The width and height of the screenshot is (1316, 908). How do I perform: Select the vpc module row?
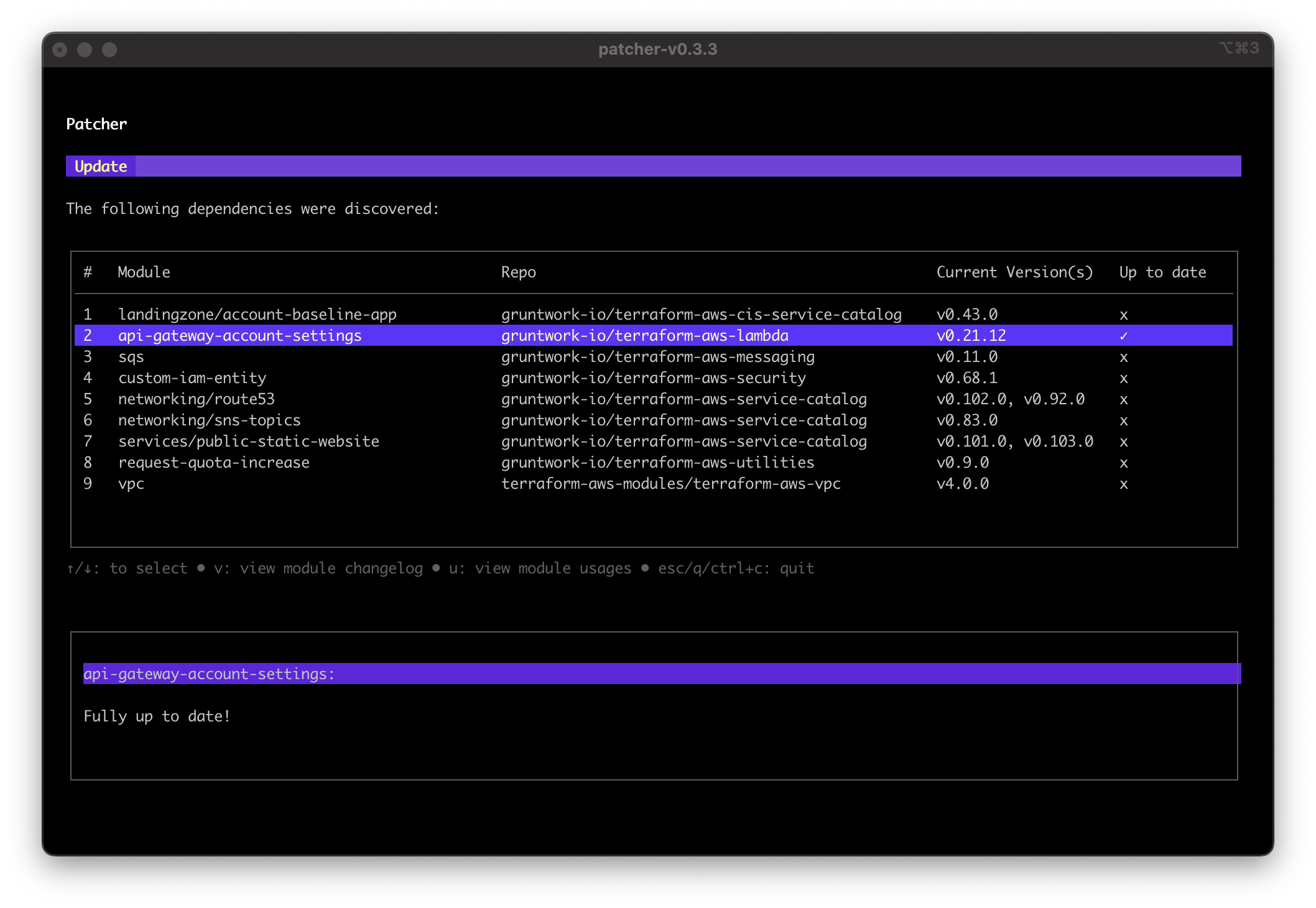[131, 483]
